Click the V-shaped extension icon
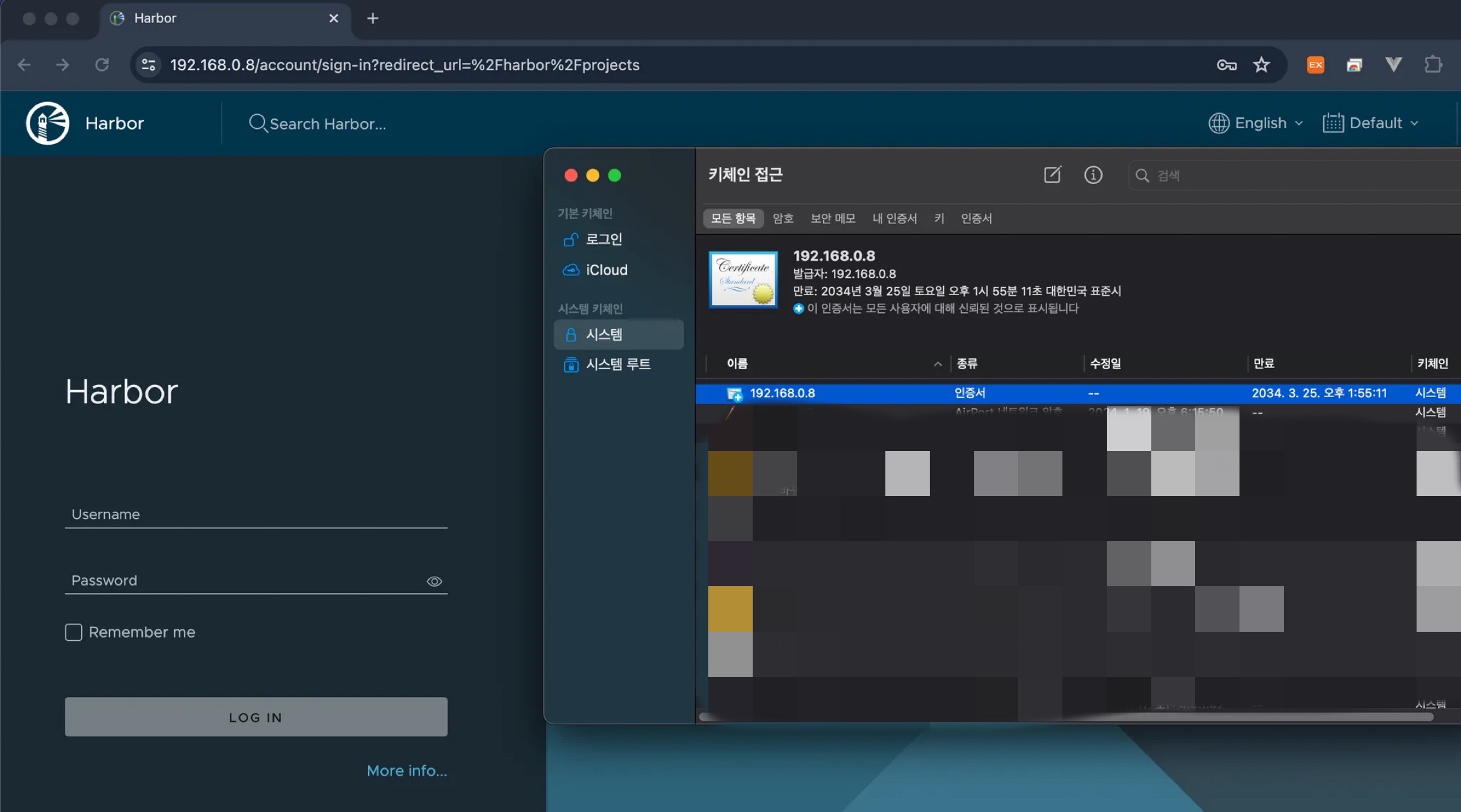The width and height of the screenshot is (1461, 812). (x=1393, y=64)
